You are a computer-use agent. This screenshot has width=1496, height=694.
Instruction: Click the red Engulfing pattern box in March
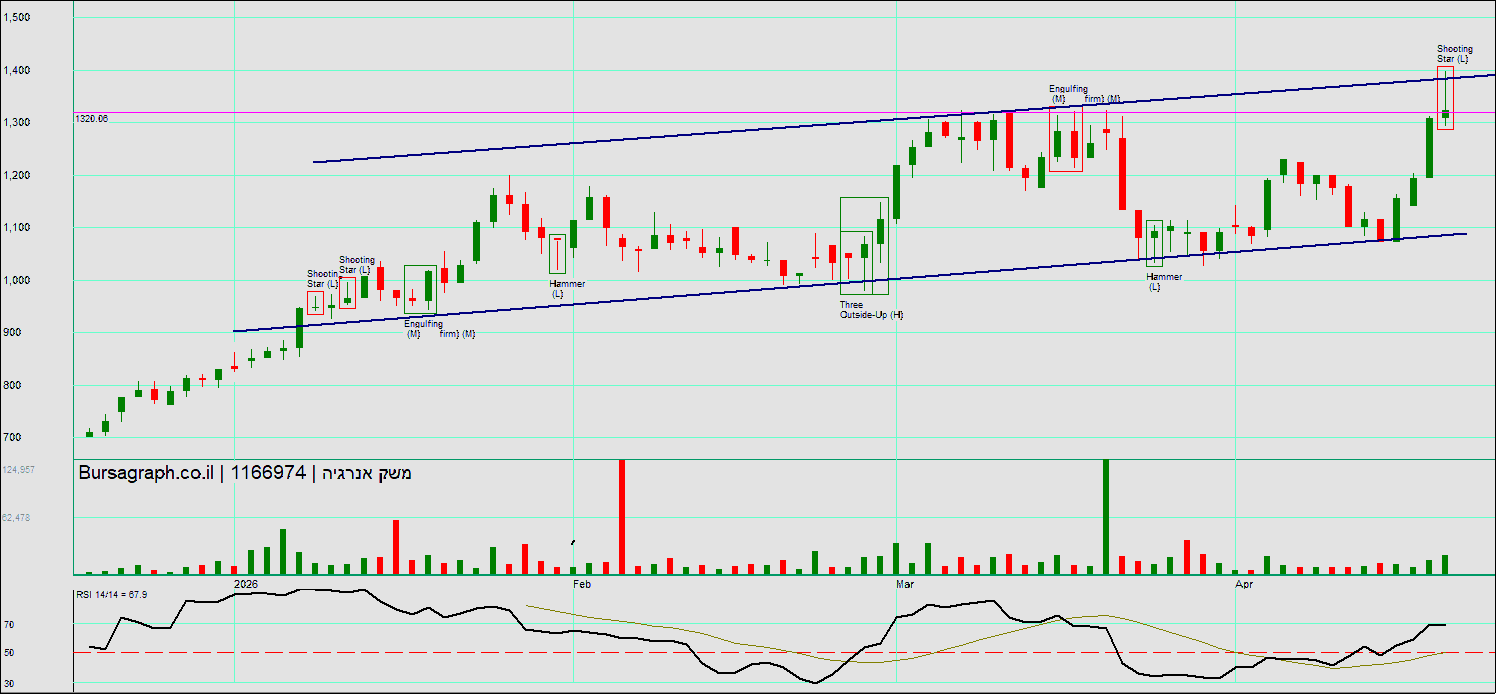[x=1065, y=137]
